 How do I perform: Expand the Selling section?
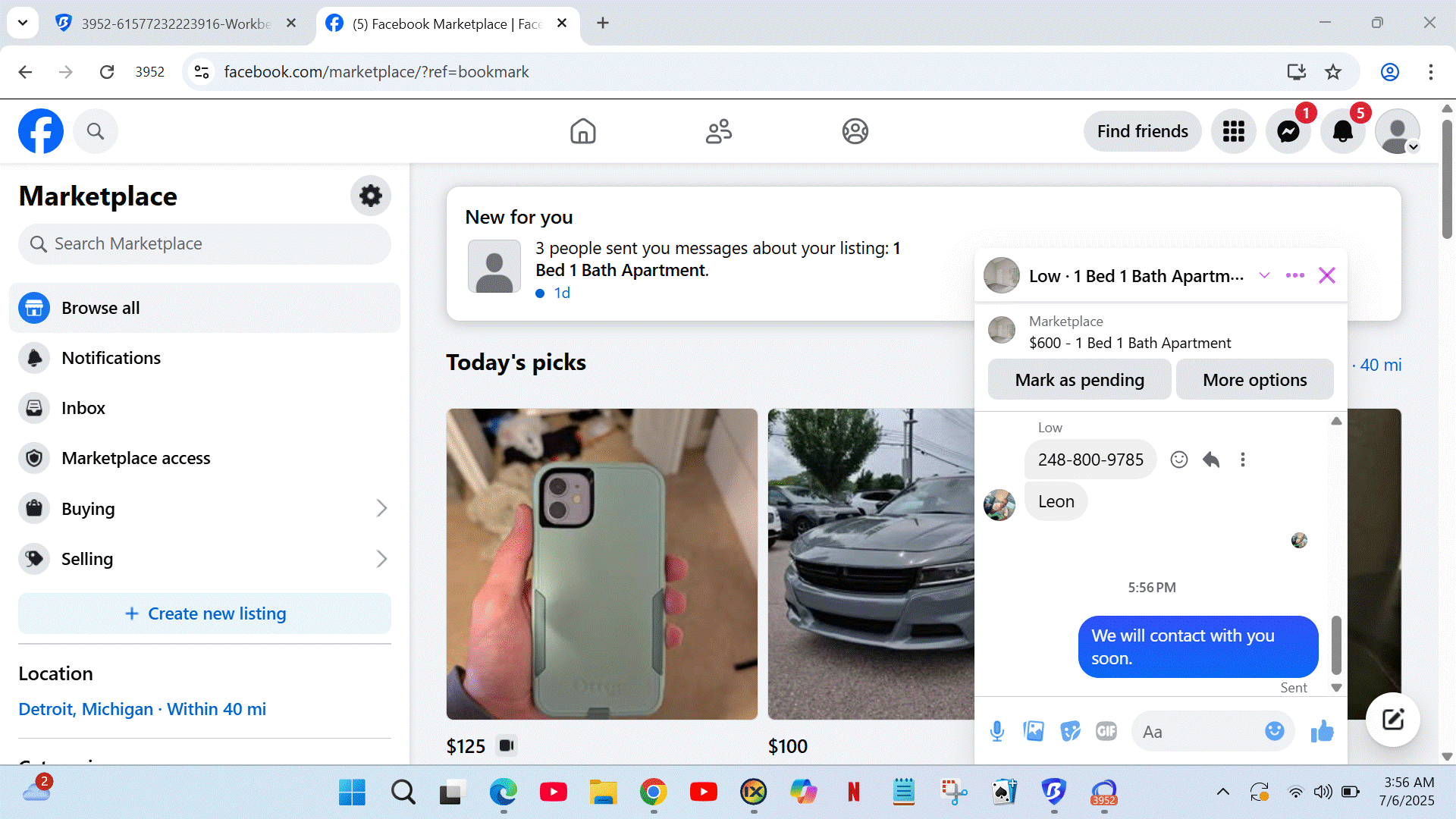click(381, 559)
